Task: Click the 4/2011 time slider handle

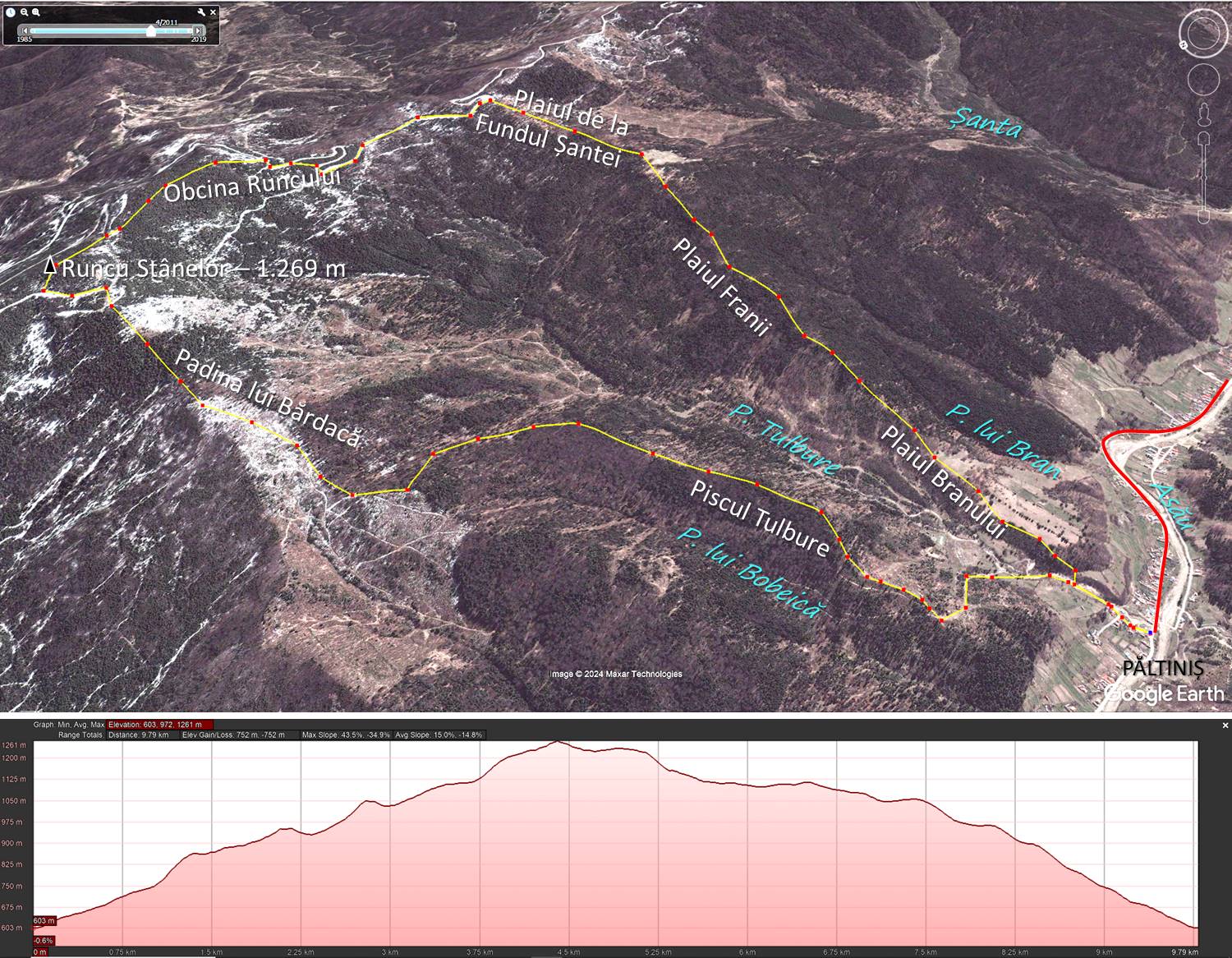Action: click(x=151, y=30)
